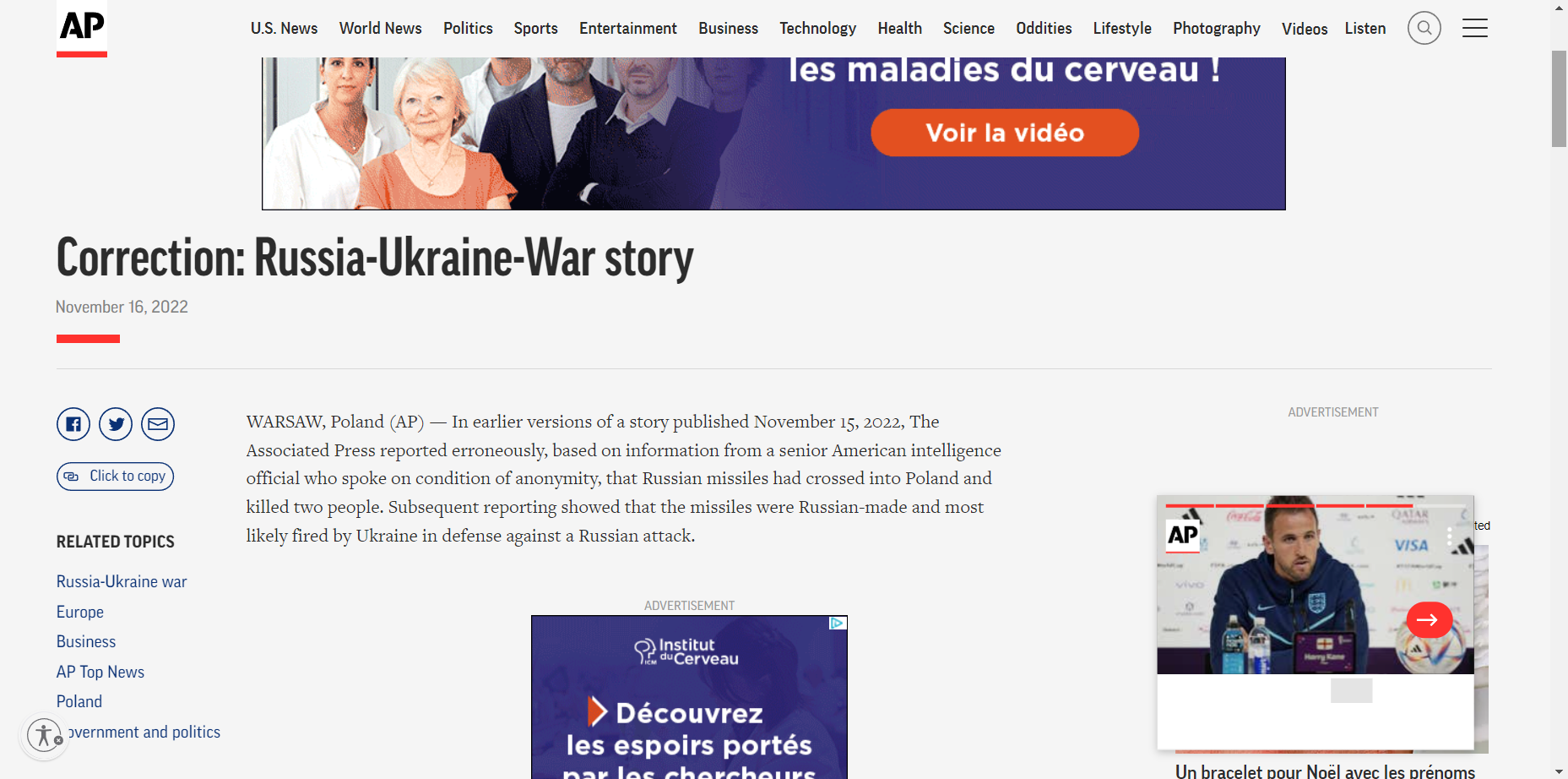Open the AP Top News topic link
1568x779 pixels.
(100, 673)
